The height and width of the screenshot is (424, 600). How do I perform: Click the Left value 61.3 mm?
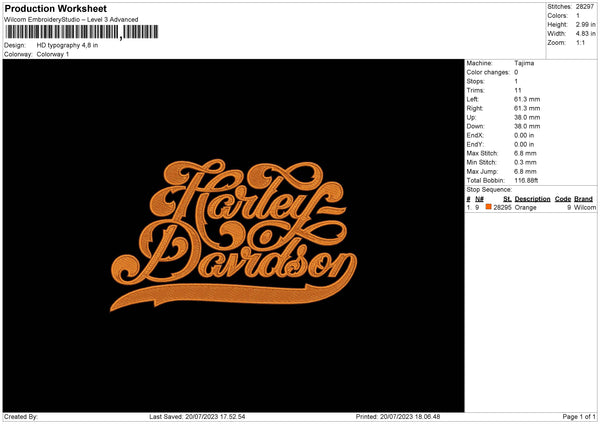[x=527, y=99]
